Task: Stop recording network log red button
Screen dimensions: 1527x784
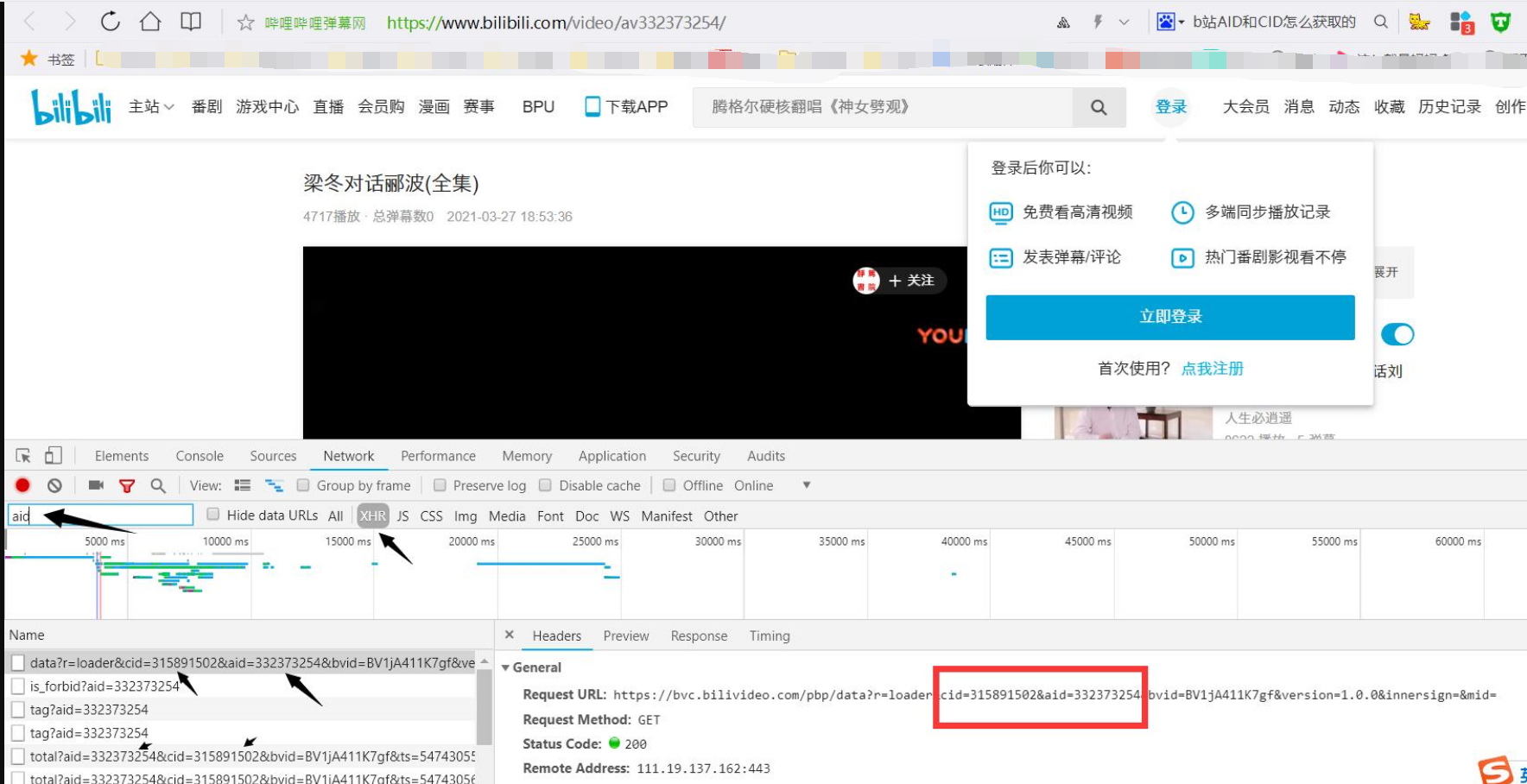Action: pos(22,485)
